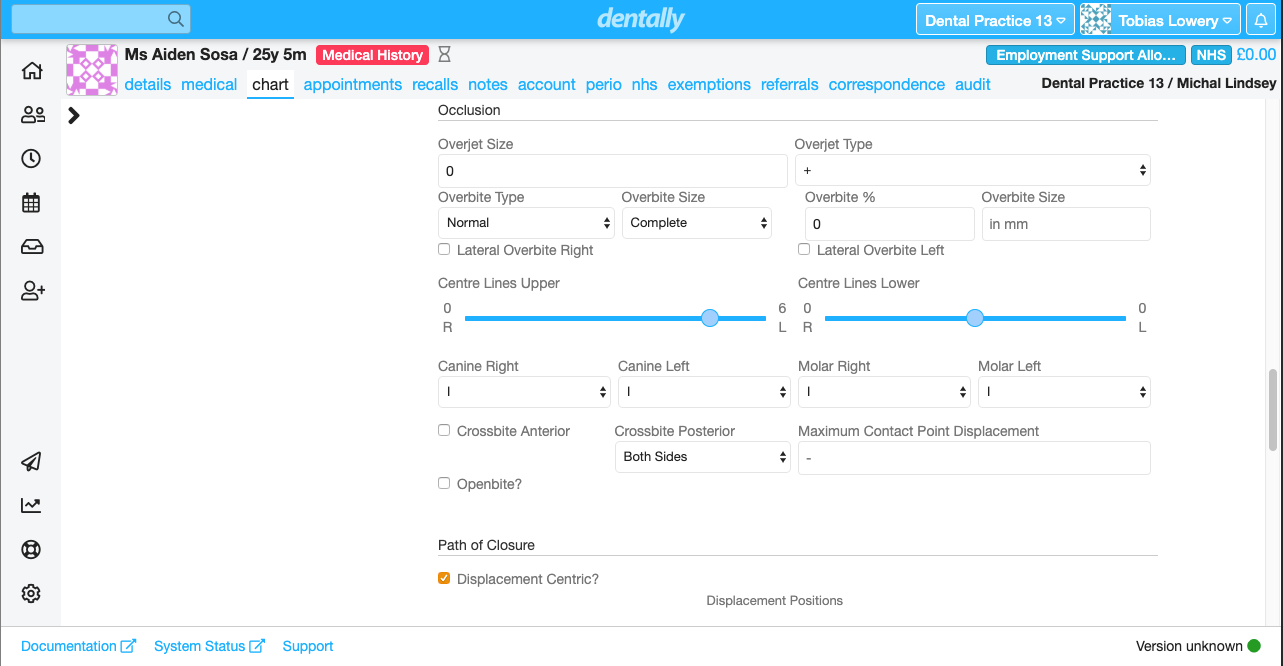
Task: Enable Lateral Overbite Right checkbox
Action: (x=444, y=249)
